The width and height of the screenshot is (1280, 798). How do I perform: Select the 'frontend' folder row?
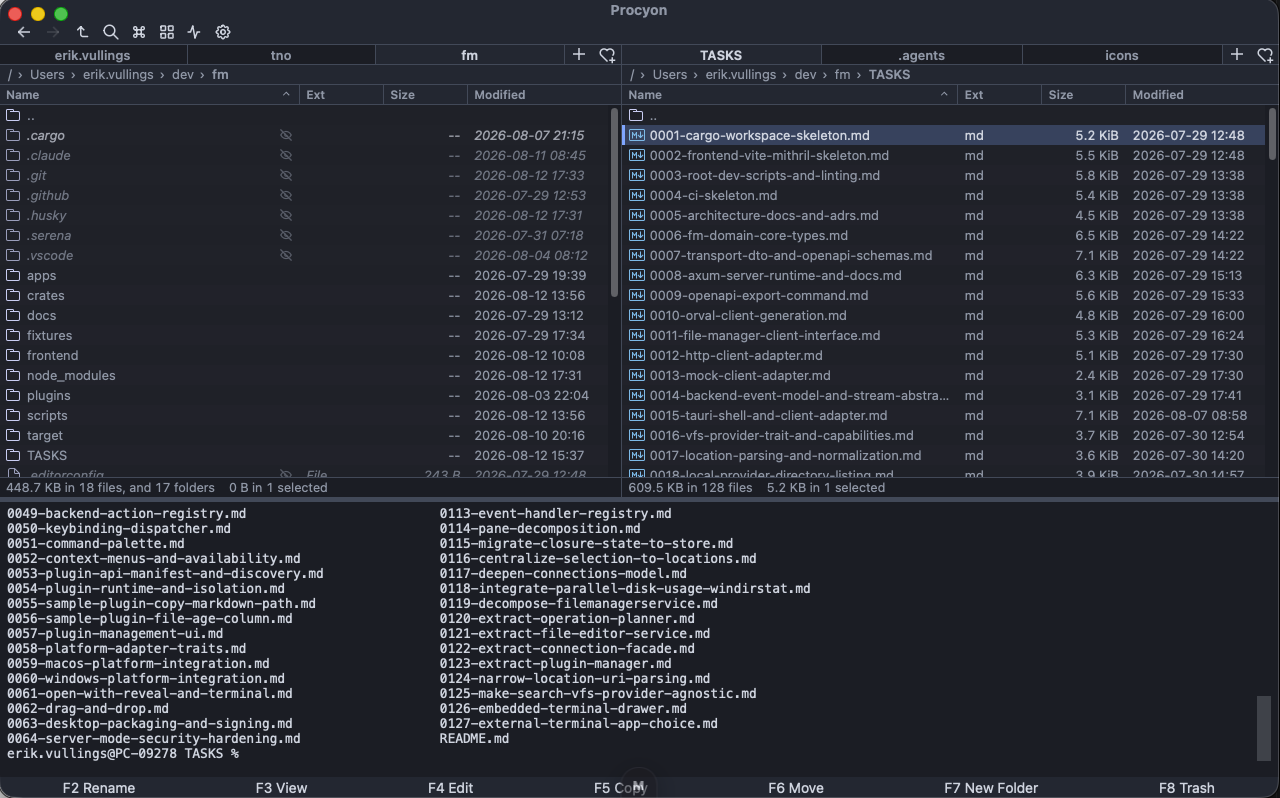pos(307,355)
